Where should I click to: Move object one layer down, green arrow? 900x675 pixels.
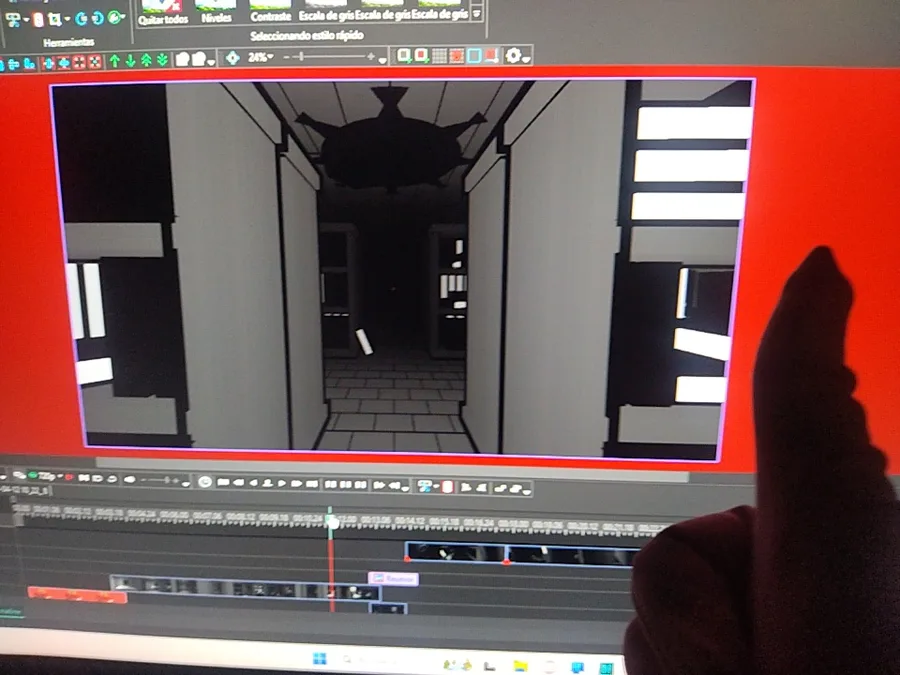tap(130, 60)
